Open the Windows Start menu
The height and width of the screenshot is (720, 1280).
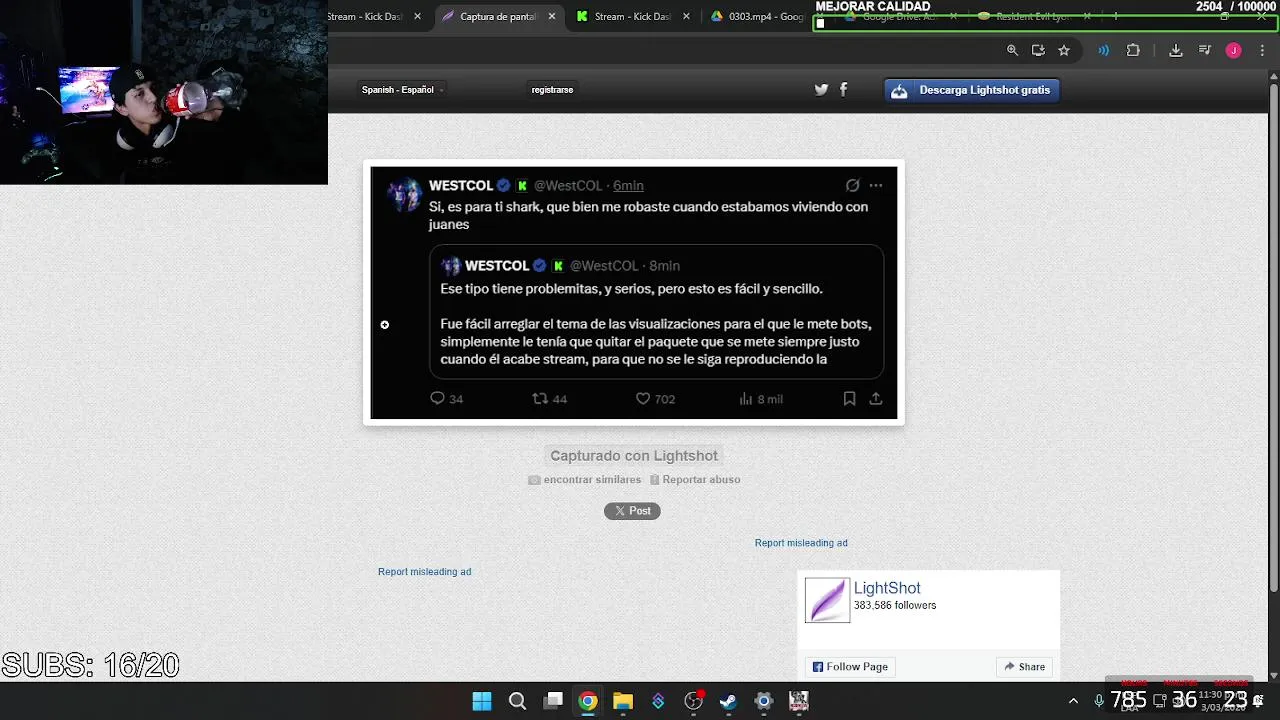click(x=482, y=701)
